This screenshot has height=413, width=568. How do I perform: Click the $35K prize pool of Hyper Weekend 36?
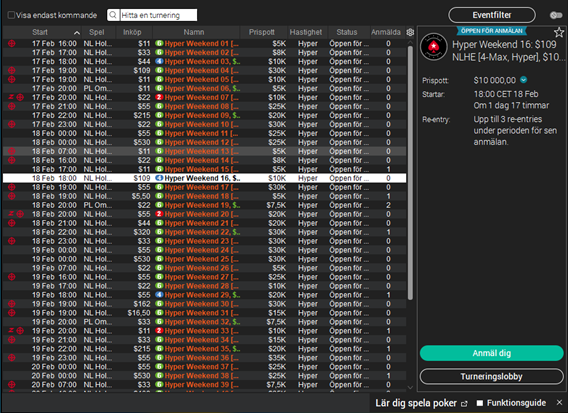277,358
